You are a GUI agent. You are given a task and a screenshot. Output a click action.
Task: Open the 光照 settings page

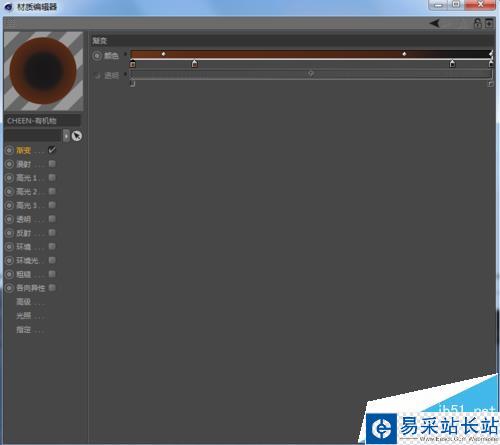(23, 316)
